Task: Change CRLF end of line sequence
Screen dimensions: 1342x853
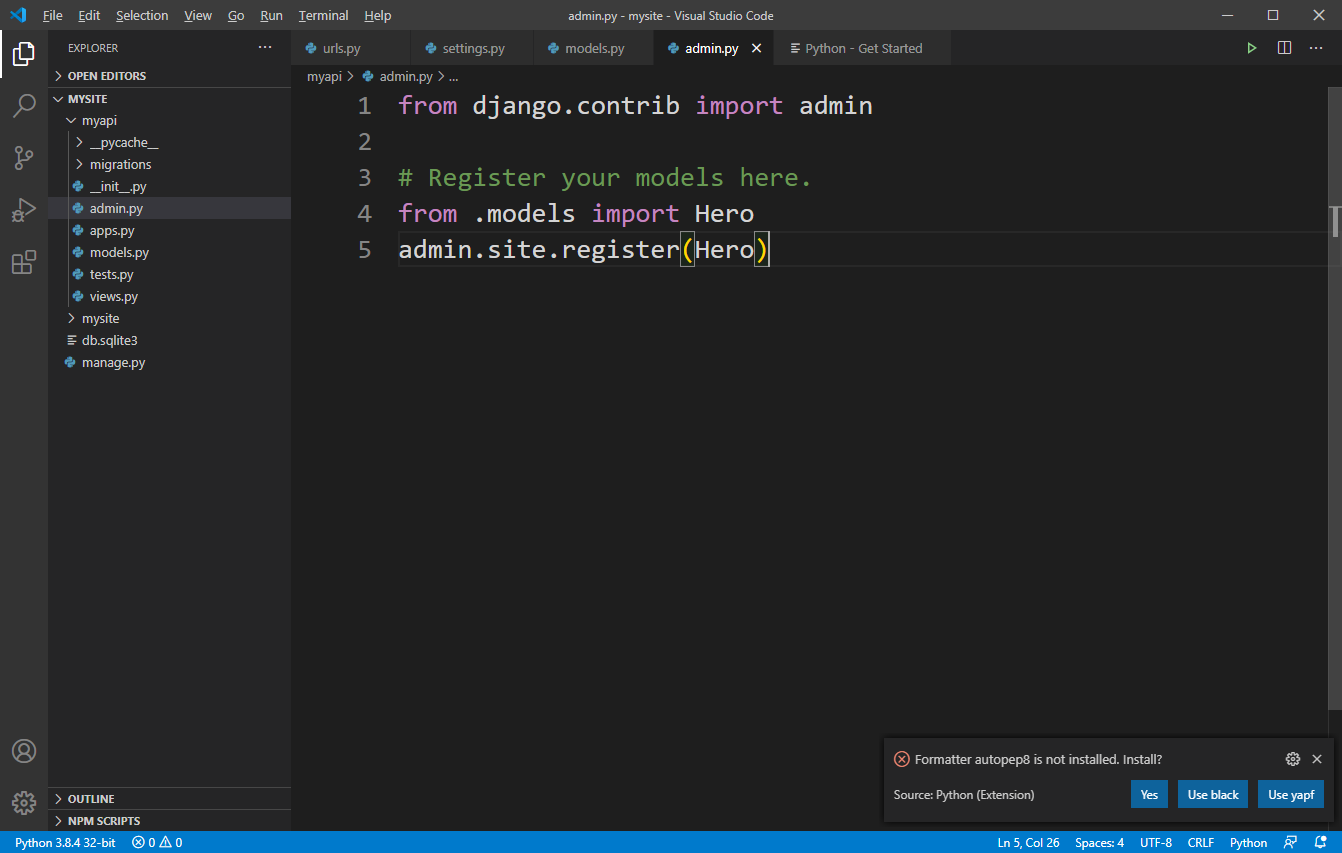Action: [1201, 842]
